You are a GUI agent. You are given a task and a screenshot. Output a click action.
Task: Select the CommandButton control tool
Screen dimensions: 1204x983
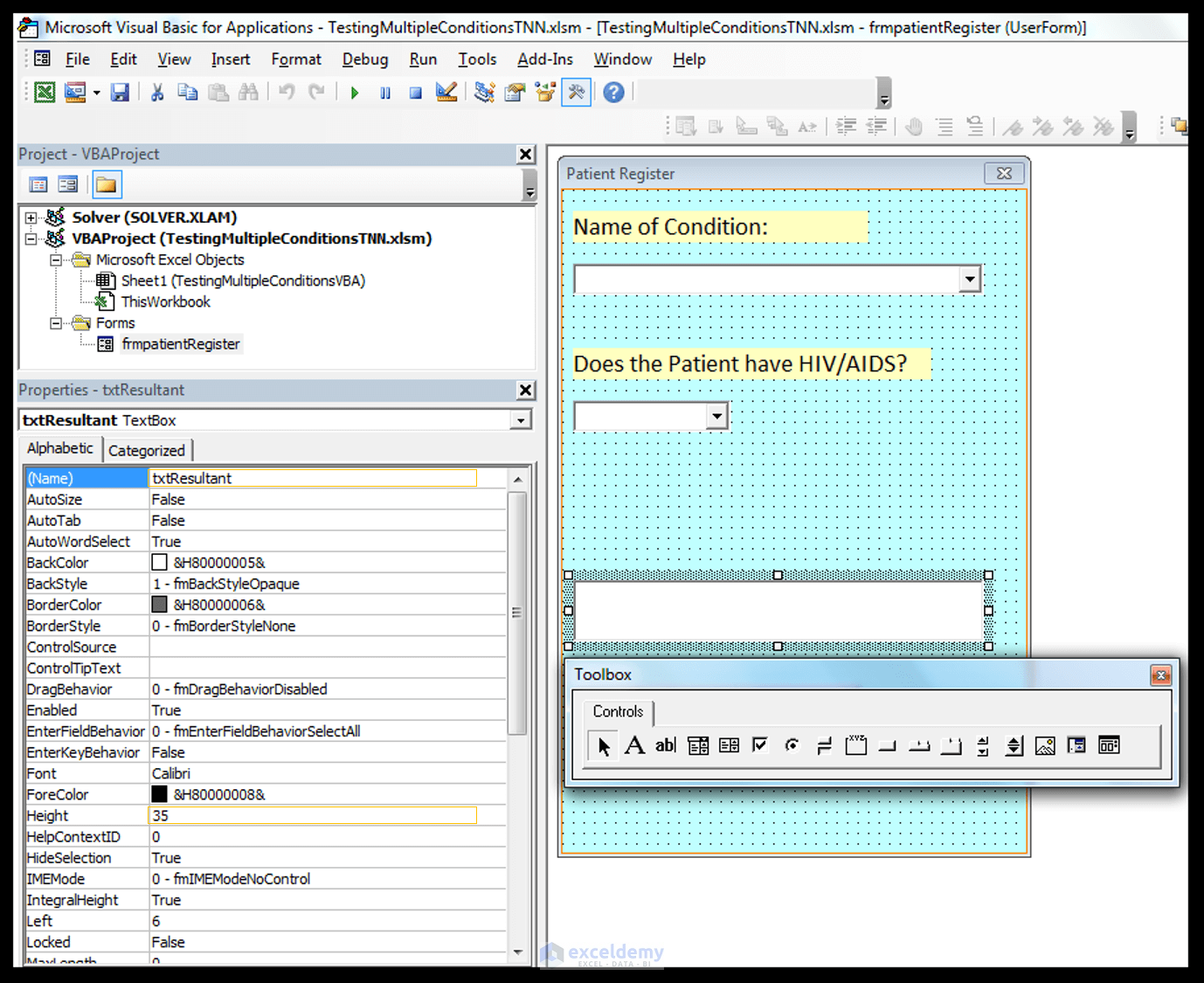888,745
